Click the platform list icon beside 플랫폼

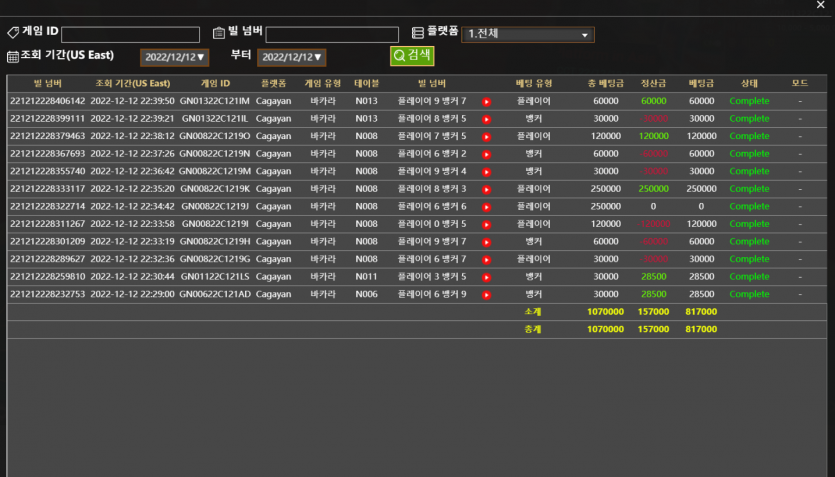click(x=418, y=32)
